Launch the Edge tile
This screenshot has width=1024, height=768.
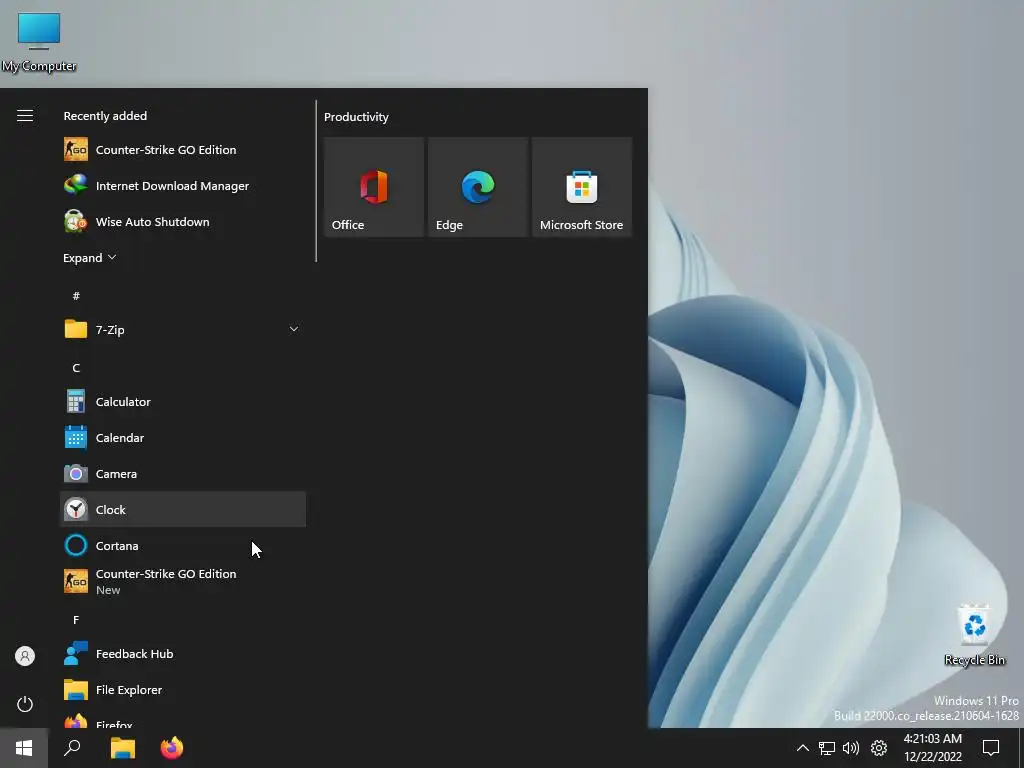(478, 187)
